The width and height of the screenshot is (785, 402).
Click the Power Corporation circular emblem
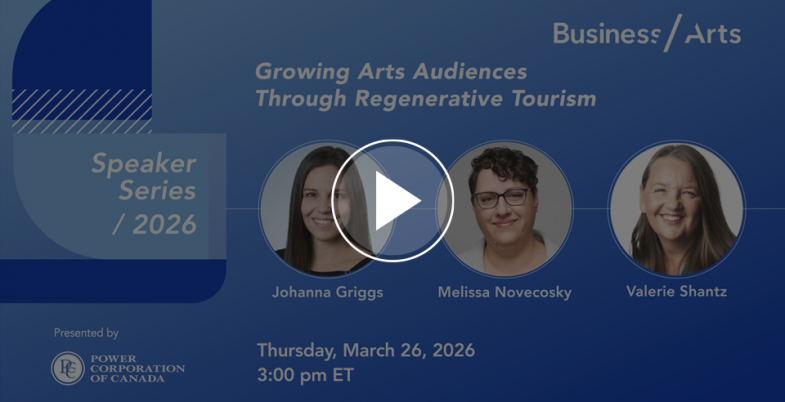point(67,368)
